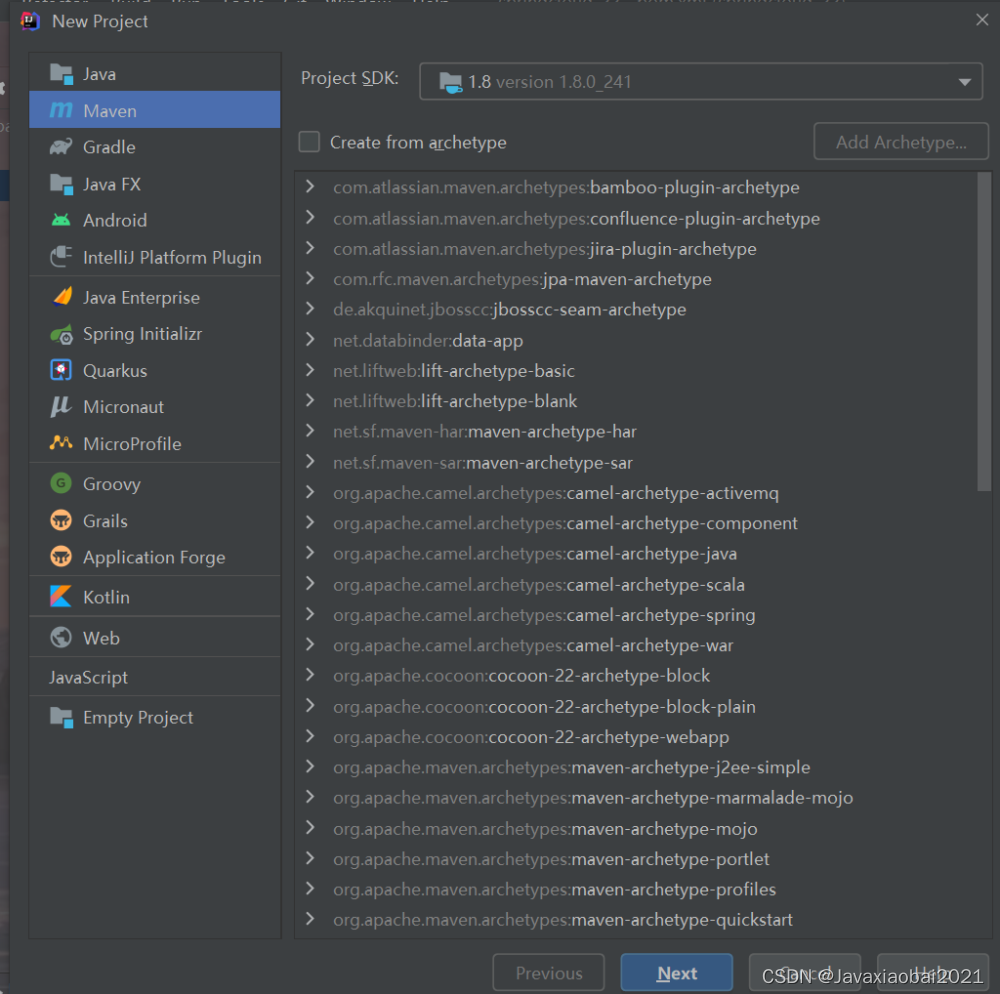Viewport: 1000px width, 994px height.
Task: Click the Kotlin K icon
Action: click(x=61, y=597)
